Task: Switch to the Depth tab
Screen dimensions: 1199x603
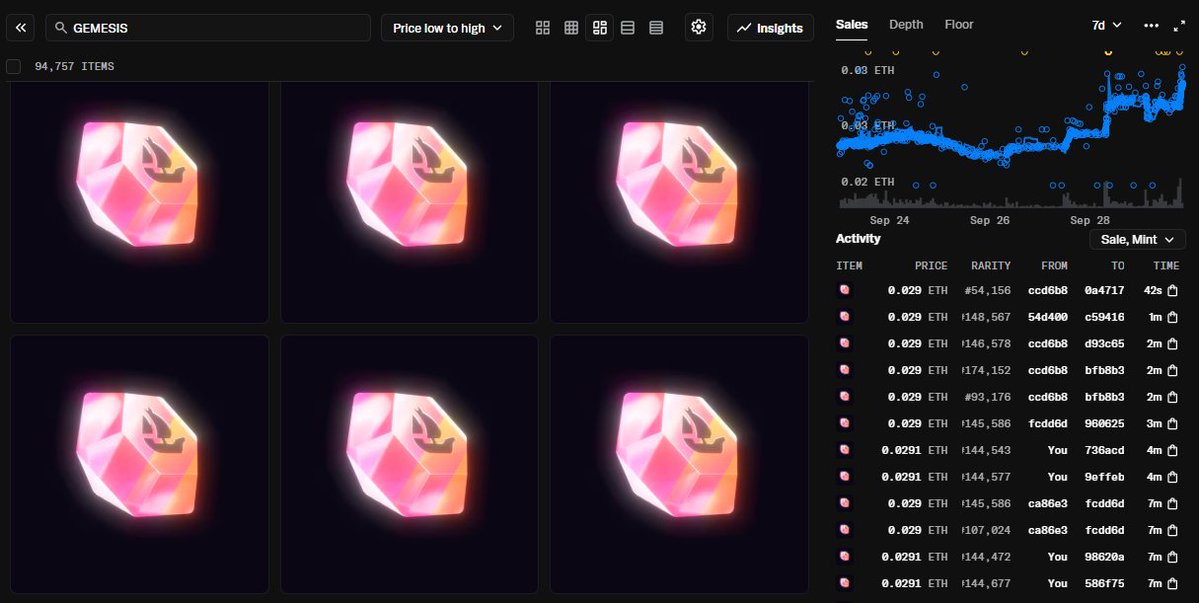Action: (906, 24)
